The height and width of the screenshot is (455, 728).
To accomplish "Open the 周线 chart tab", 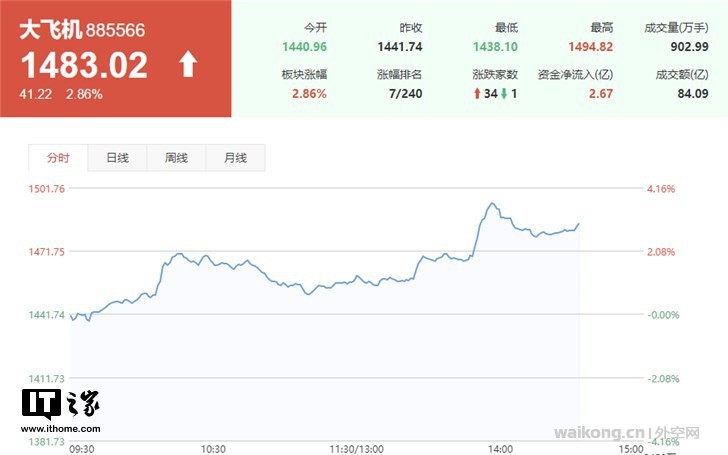I will pyautogui.click(x=177, y=158).
